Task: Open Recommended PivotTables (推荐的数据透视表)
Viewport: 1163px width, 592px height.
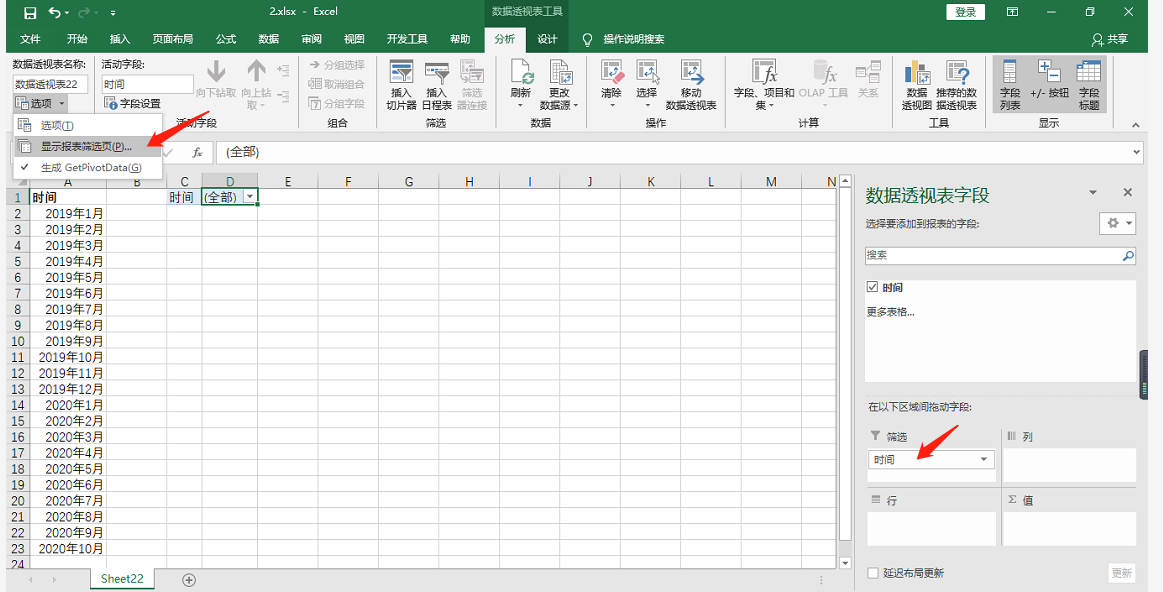Action: pos(956,85)
